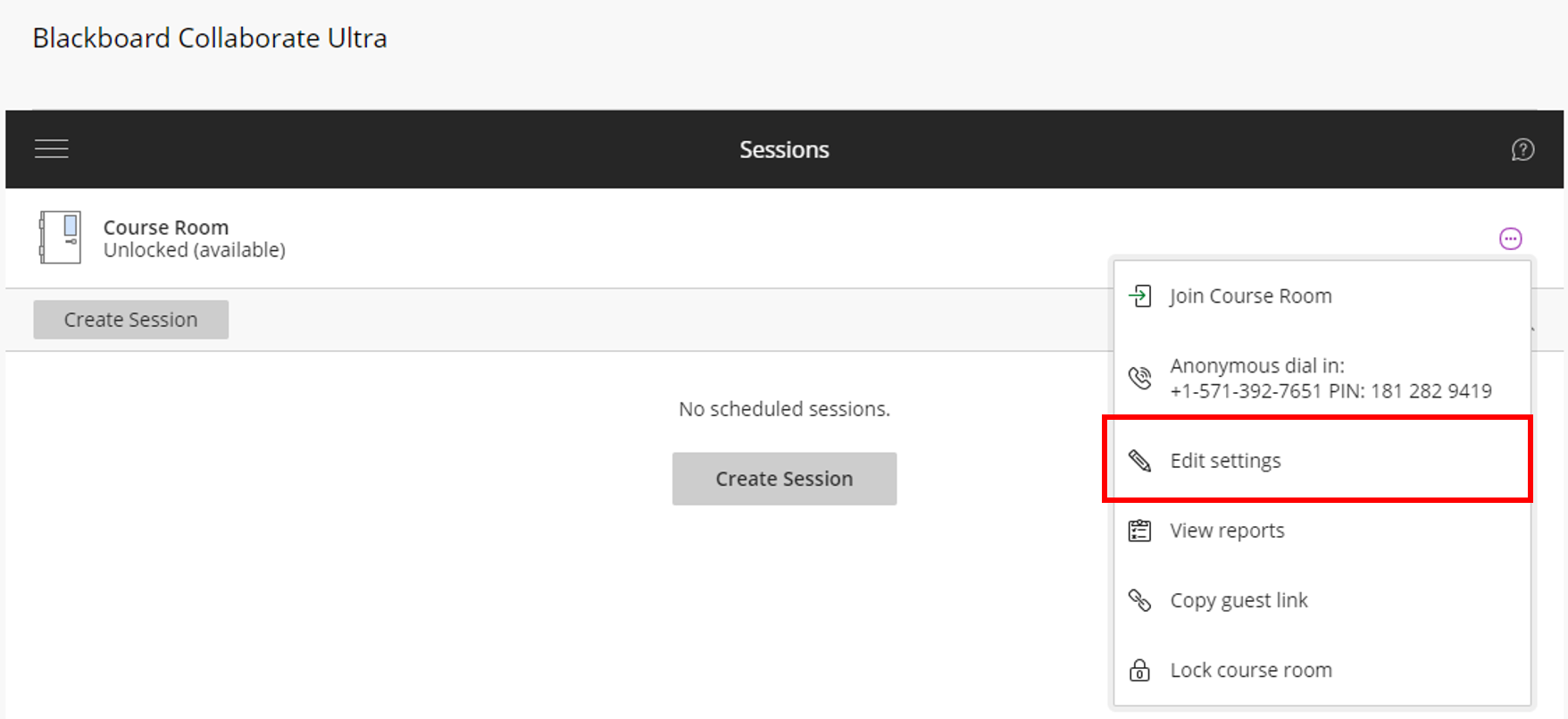This screenshot has width=1568, height=719.
Task: Click the upper Create Session button
Action: tap(130, 319)
